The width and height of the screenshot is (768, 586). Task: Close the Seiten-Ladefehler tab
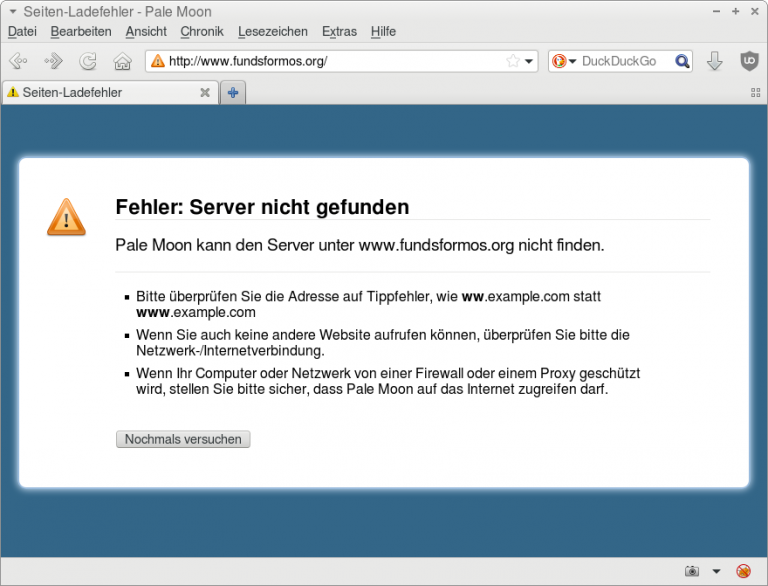(x=205, y=93)
